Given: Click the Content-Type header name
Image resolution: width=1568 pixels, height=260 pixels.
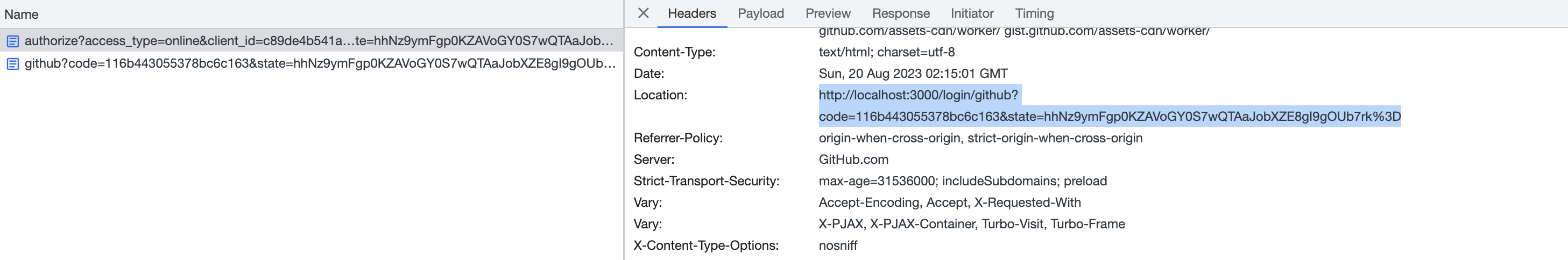Looking at the screenshot, I should [x=674, y=52].
